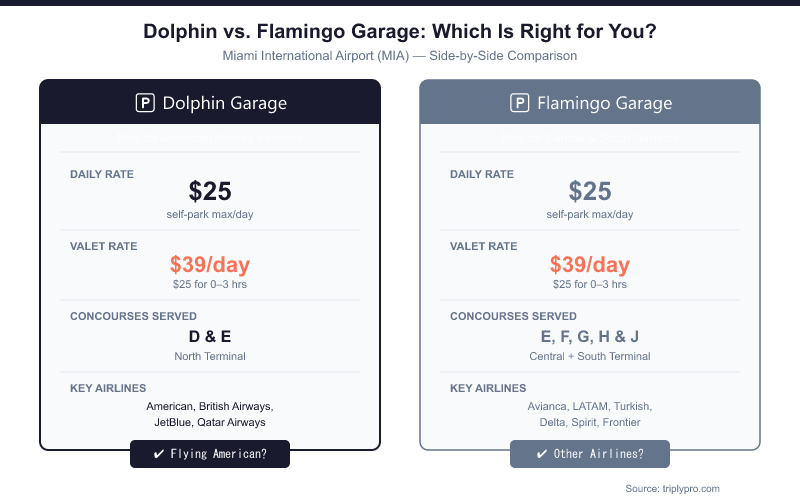800x500 pixels.
Task: Click the North Terminal label
Action: pos(210,356)
